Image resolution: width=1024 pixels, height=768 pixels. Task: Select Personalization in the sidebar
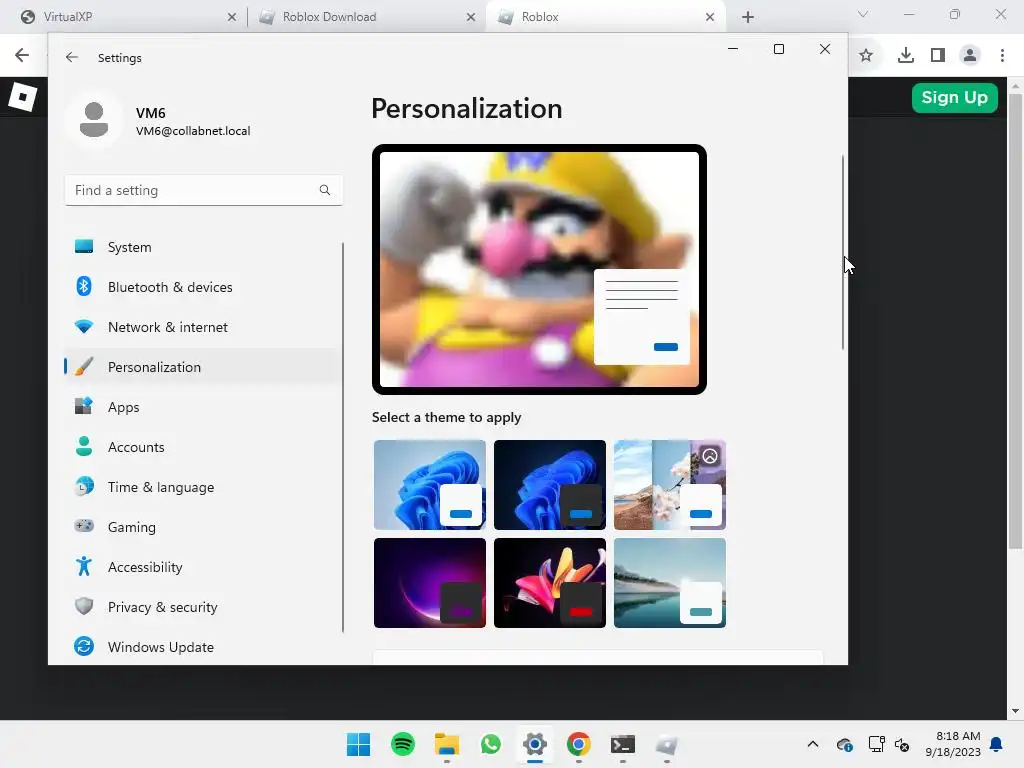click(x=202, y=367)
